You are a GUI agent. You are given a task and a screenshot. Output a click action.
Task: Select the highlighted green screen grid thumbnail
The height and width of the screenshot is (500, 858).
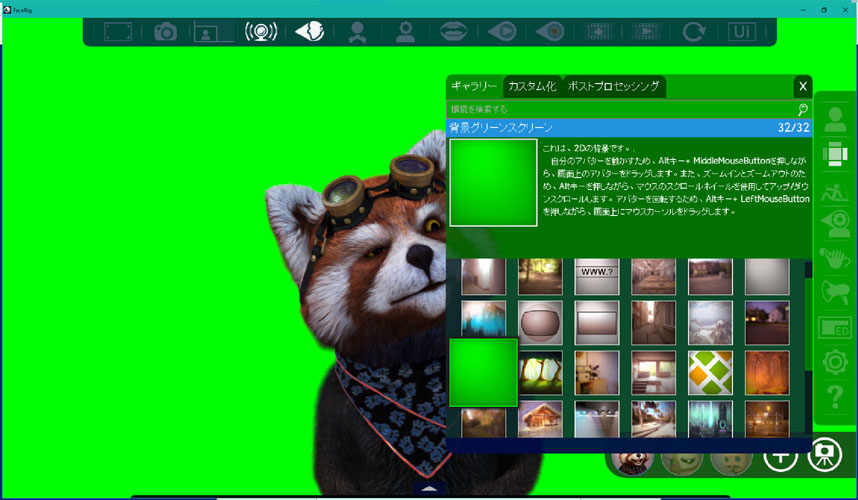483,372
